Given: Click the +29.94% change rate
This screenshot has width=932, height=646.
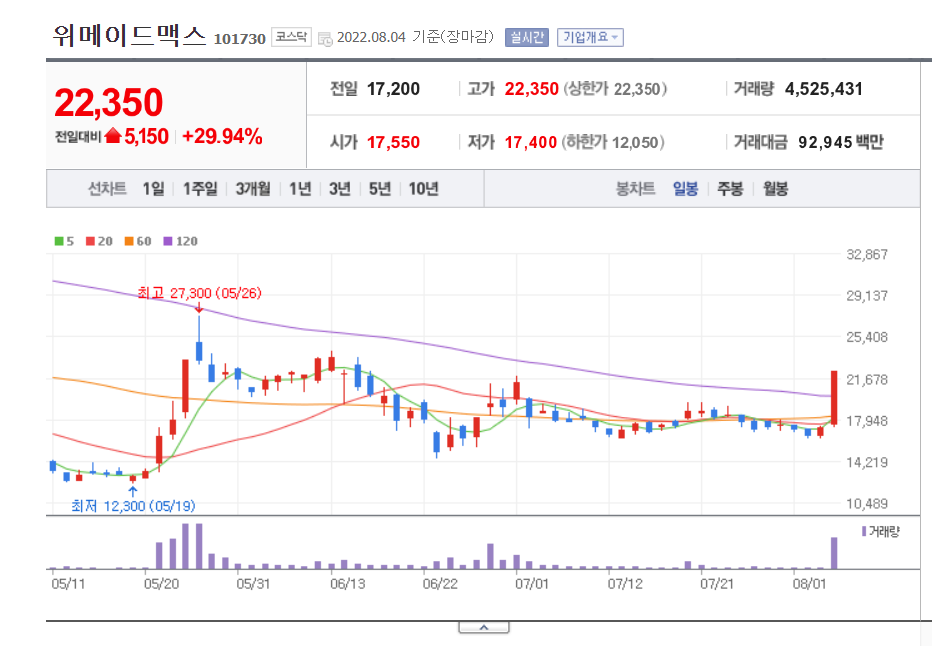Looking at the screenshot, I should tap(222, 136).
